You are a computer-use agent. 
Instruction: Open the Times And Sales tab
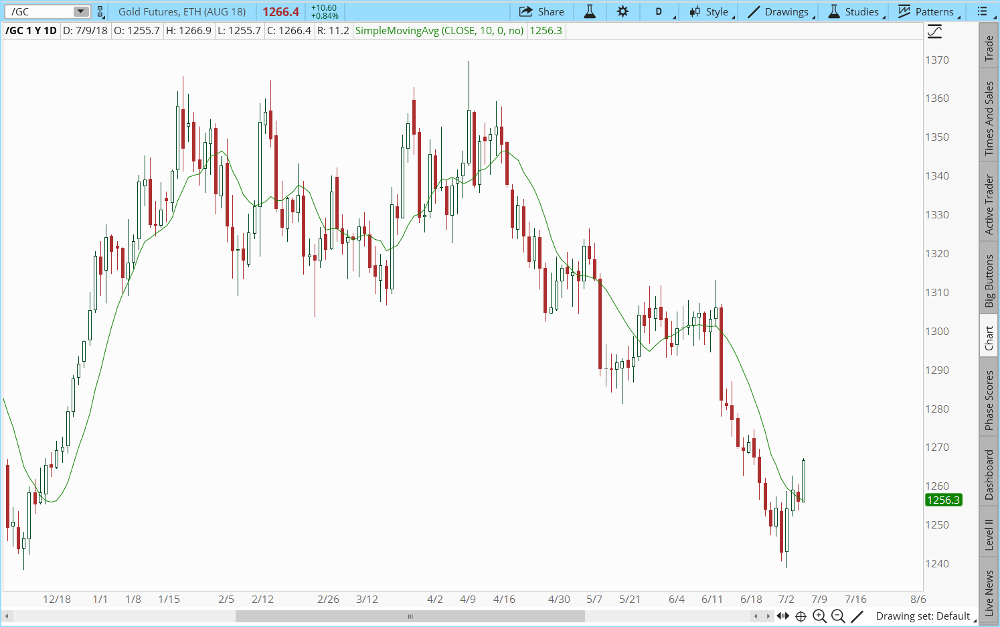[x=989, y=119]
